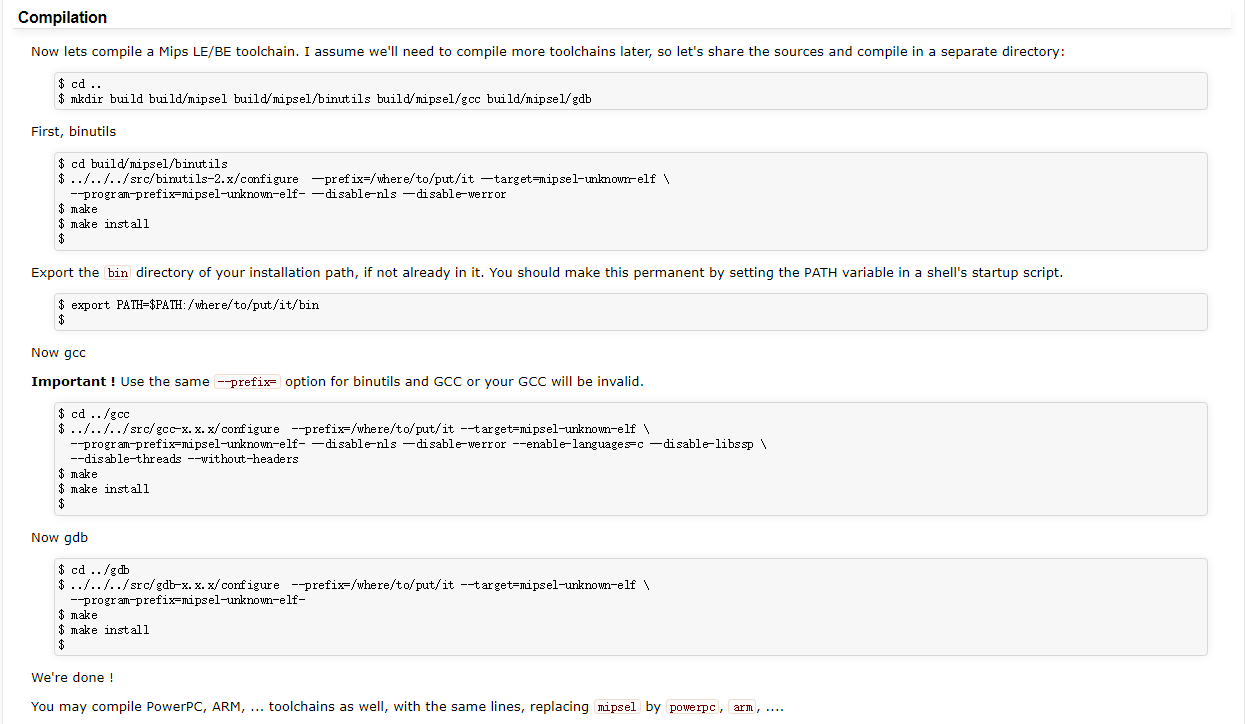Screen dimensions: 1245x724
Task: Click the "First, binutils" text
Action: (74, 131)
